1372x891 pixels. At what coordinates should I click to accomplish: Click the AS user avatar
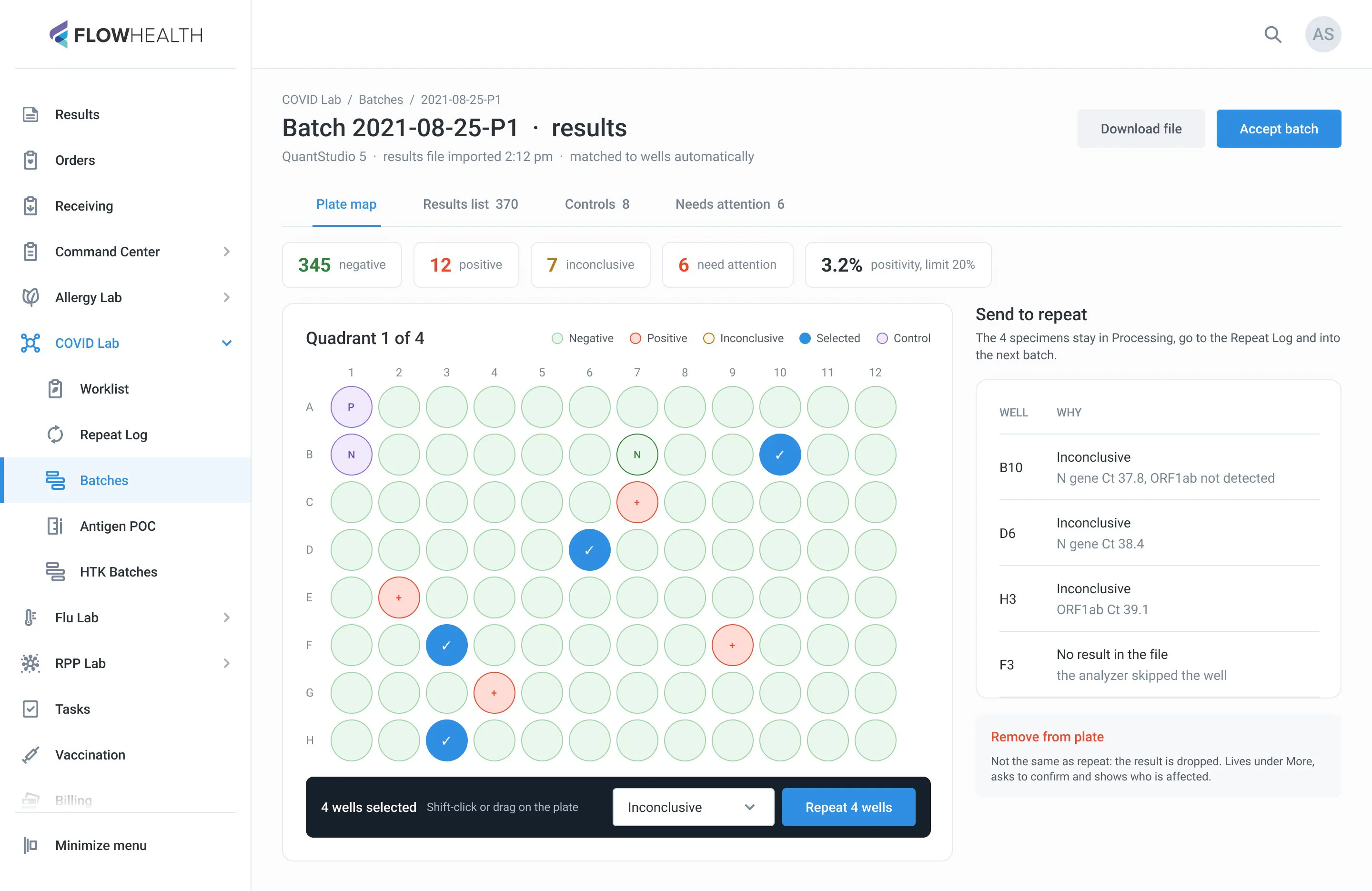pyautogui.click(x=1323, y=35)
